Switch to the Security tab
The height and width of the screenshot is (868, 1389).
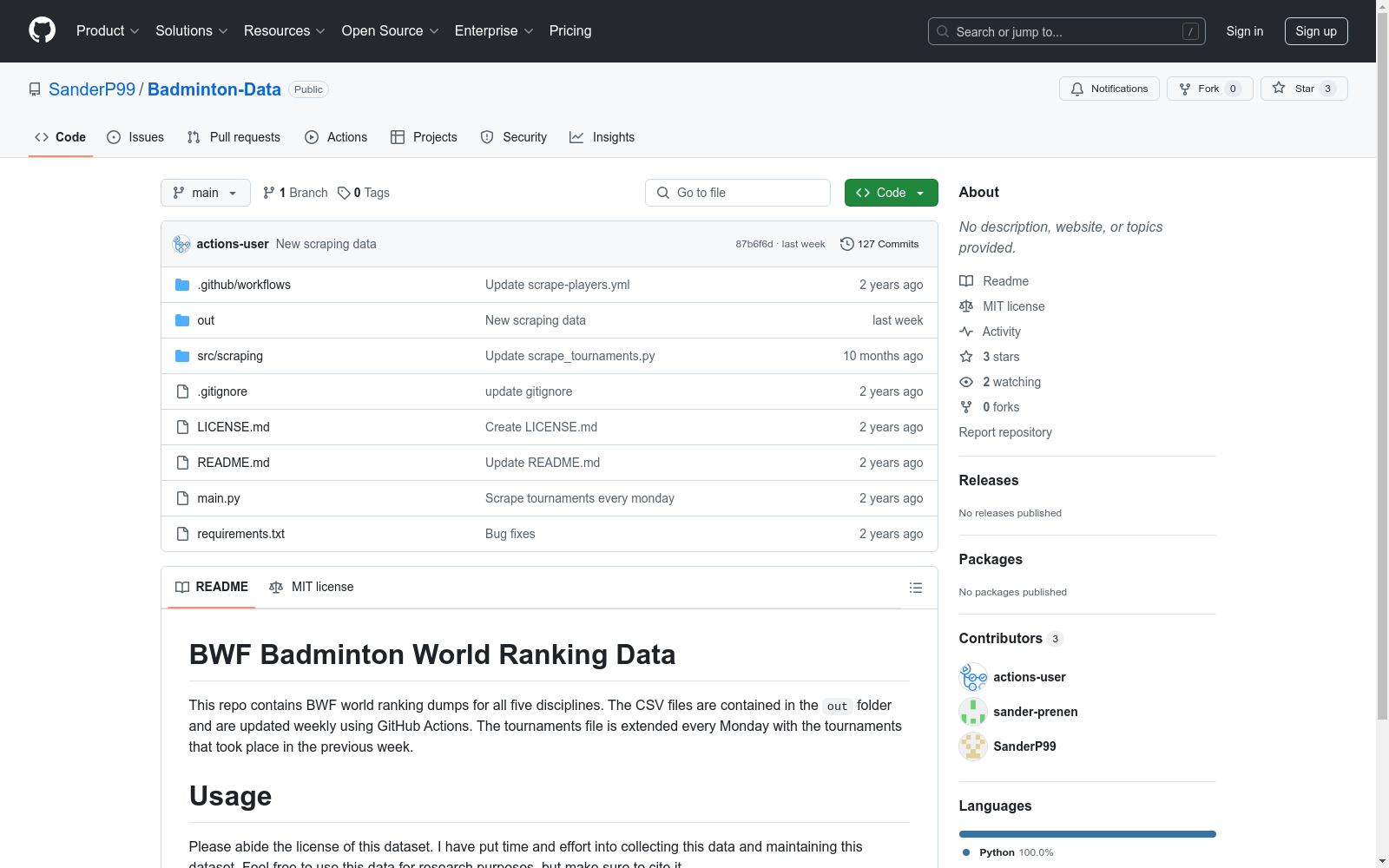click(514, 137)
